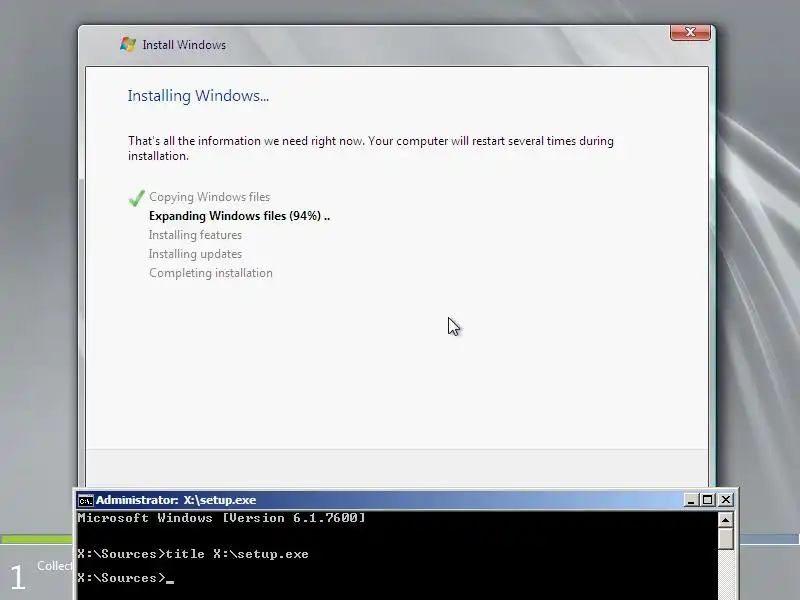This screenshot has height=600, width=800.
Task: Click the step number 1 at bottom left
Action: click(17, 578)
